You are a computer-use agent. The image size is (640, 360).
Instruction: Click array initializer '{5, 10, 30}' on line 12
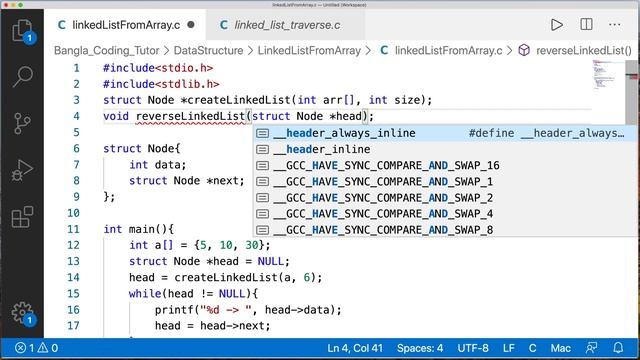231,245
